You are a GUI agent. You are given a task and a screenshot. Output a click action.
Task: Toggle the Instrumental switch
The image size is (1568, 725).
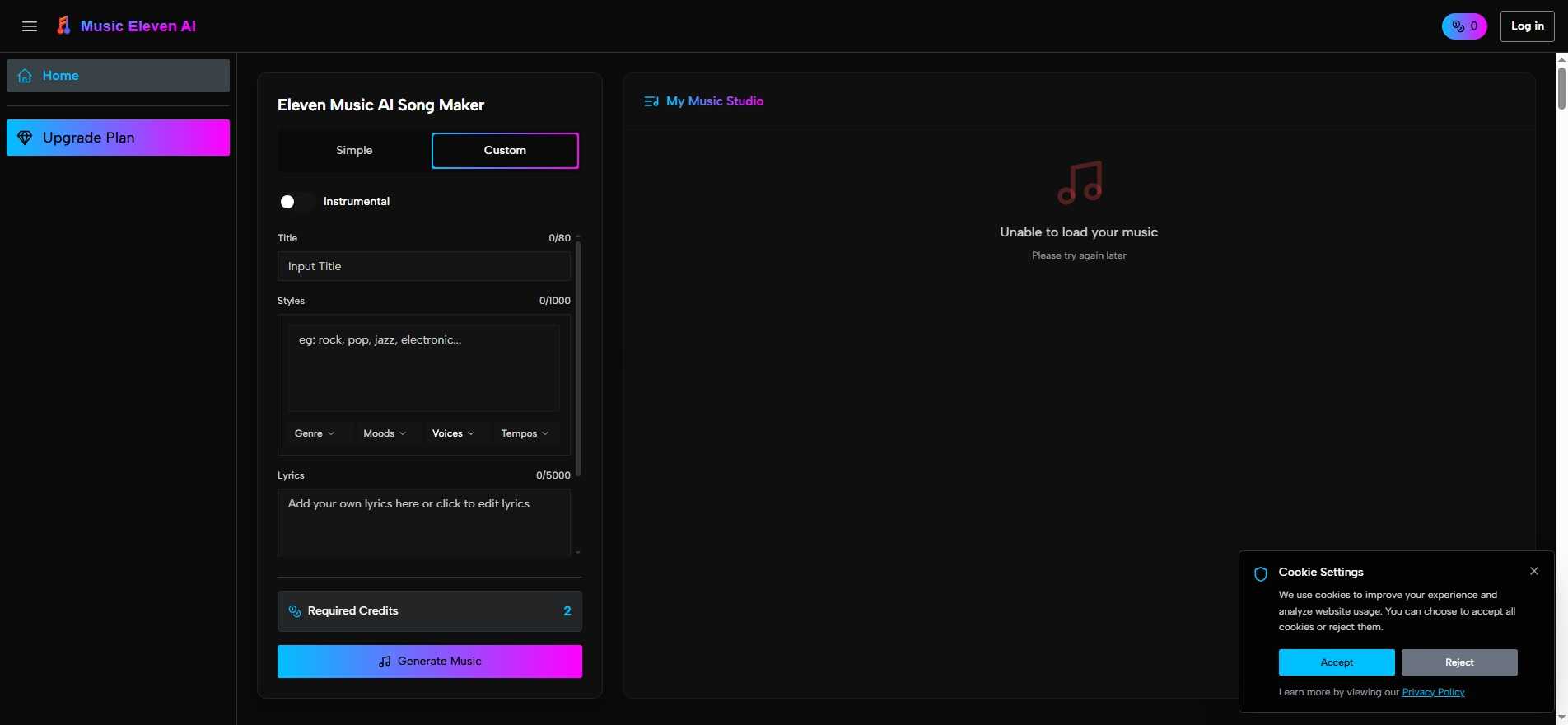click(x=296, y=202)
